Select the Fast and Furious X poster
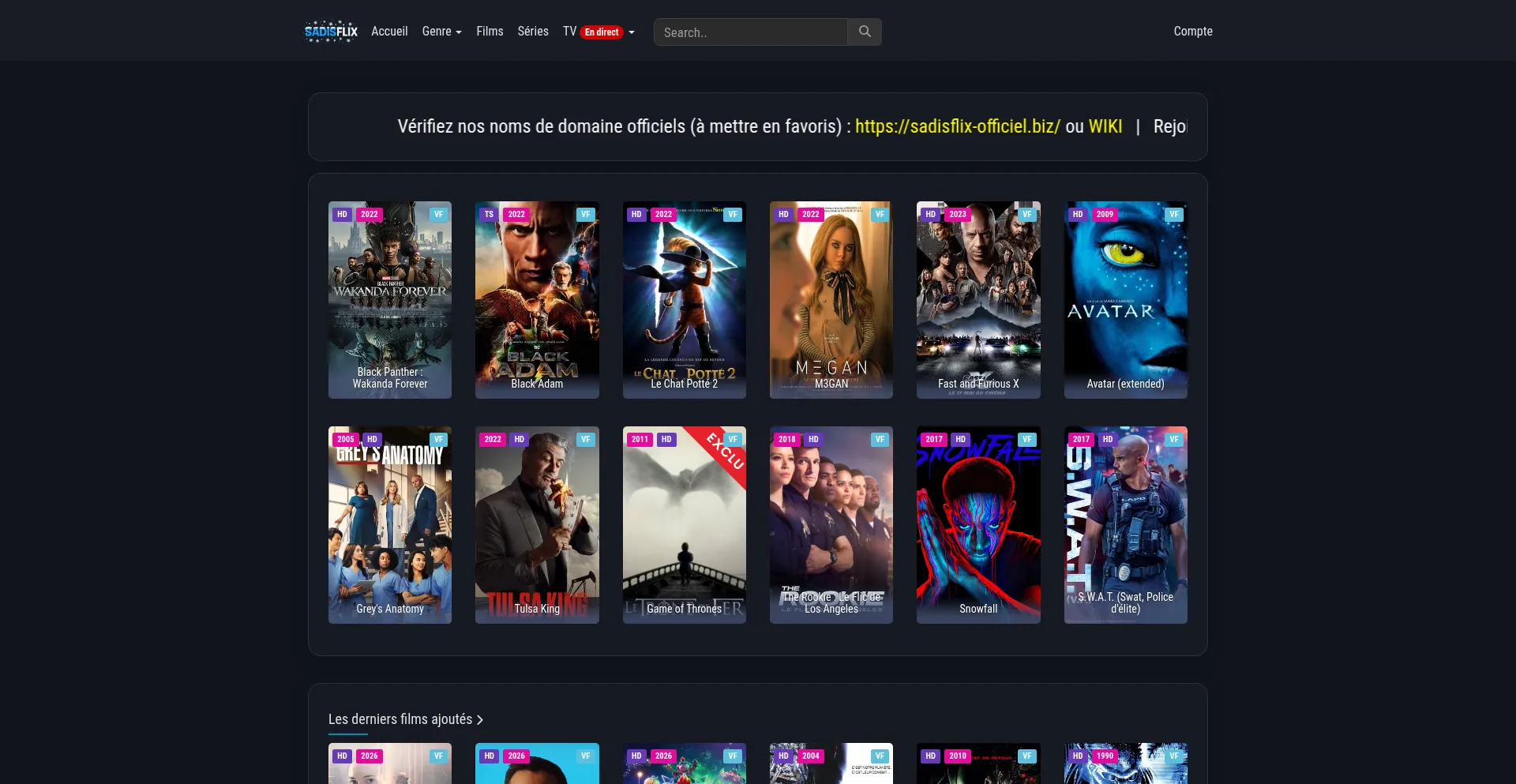 978,300
